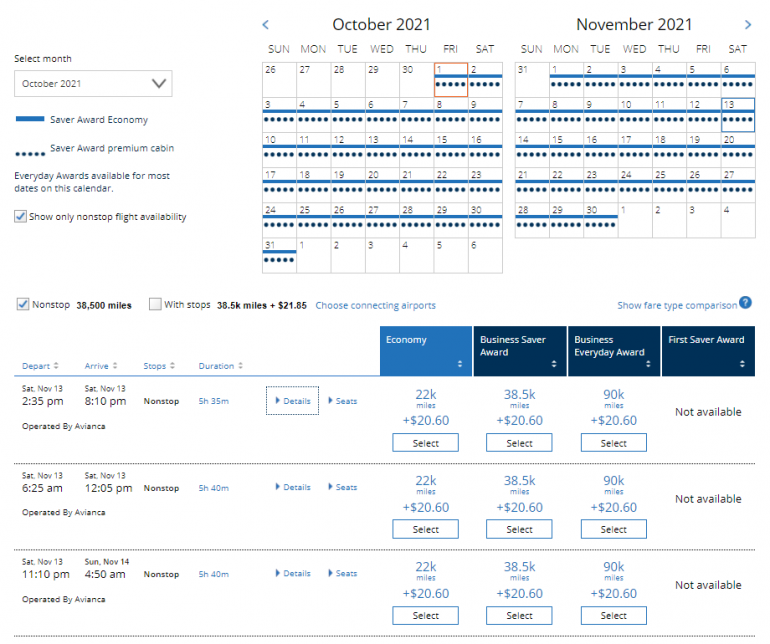Enable the With stops checkbox
The image size is (770, 644).
pos(155,304)
